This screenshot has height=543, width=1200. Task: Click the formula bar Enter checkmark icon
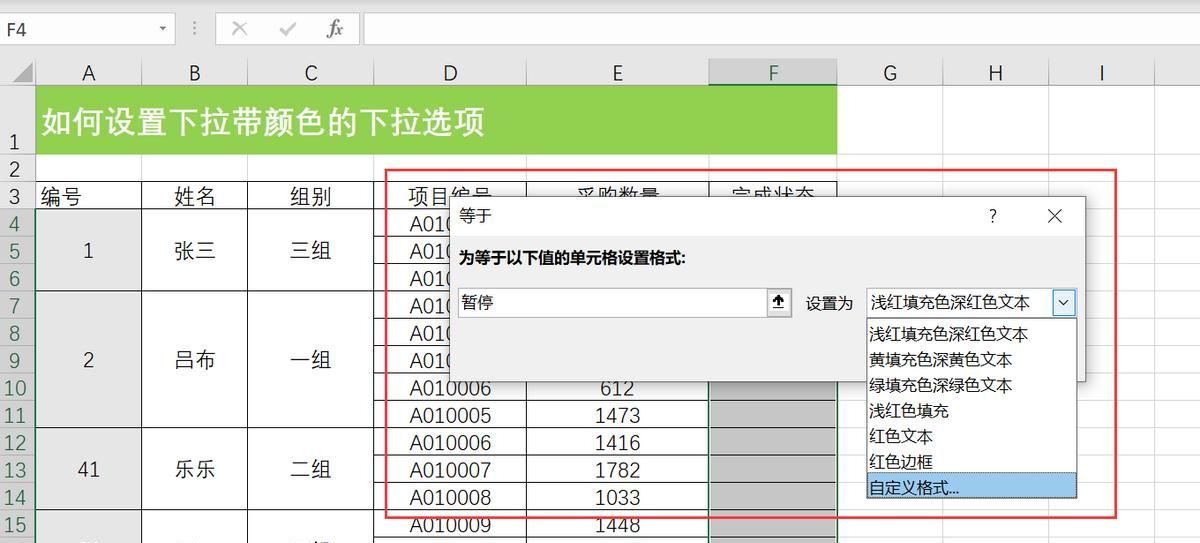tap(288, 29)
